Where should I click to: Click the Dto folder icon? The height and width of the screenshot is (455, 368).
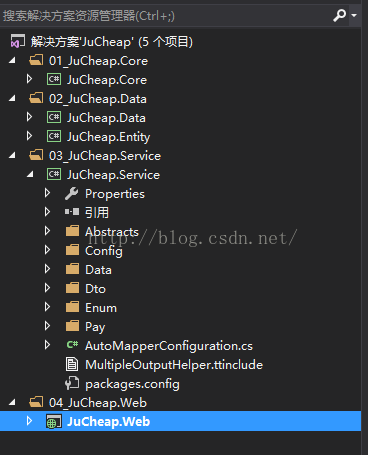click(x=72, y=288)
